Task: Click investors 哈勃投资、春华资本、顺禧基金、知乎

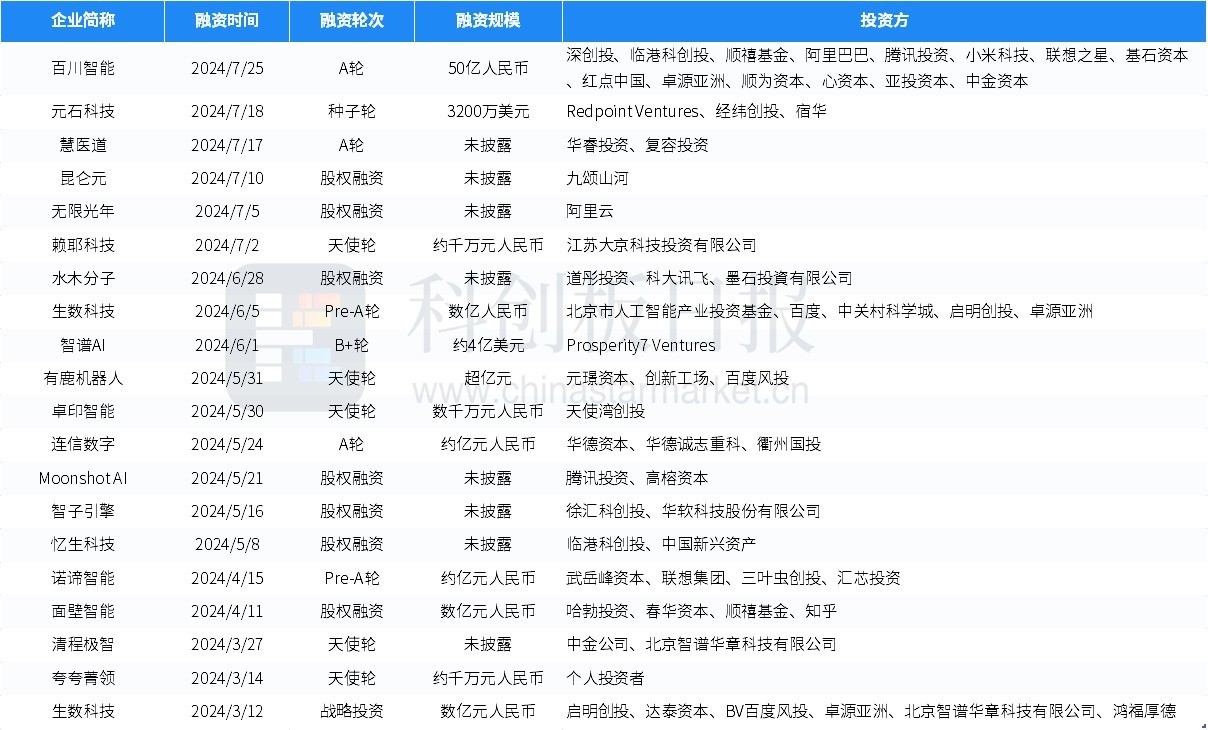Action: [701, 611]
